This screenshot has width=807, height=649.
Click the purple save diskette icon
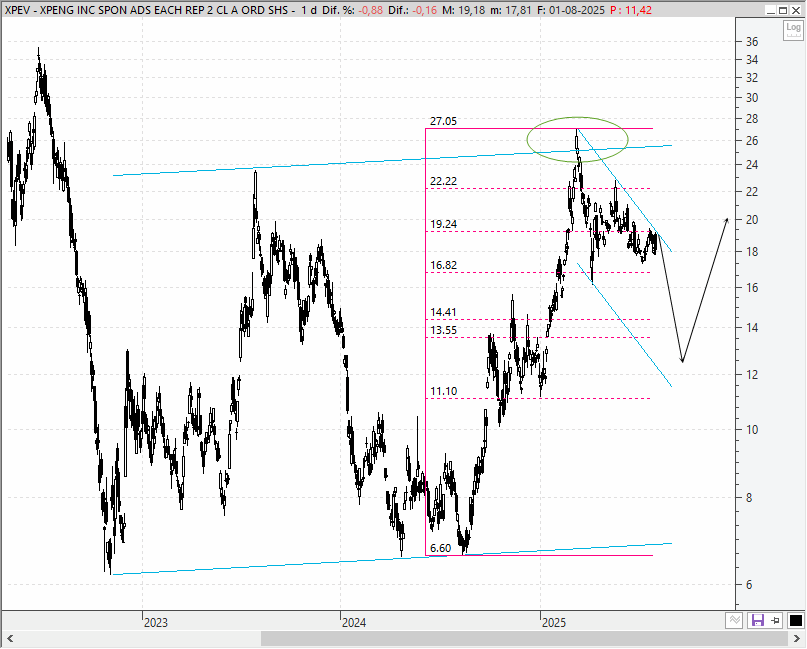pyautogui.click(x=758, y=620)
